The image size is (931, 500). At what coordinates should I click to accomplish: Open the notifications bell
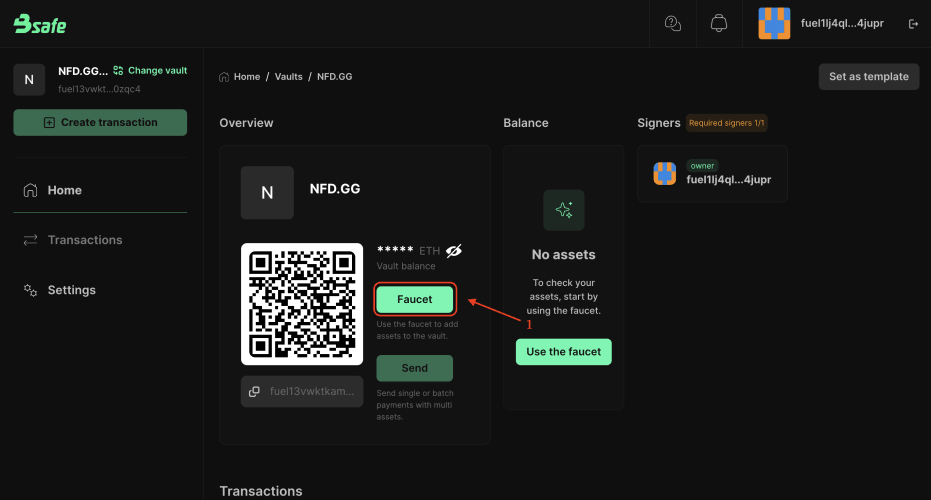coord(718,23)
